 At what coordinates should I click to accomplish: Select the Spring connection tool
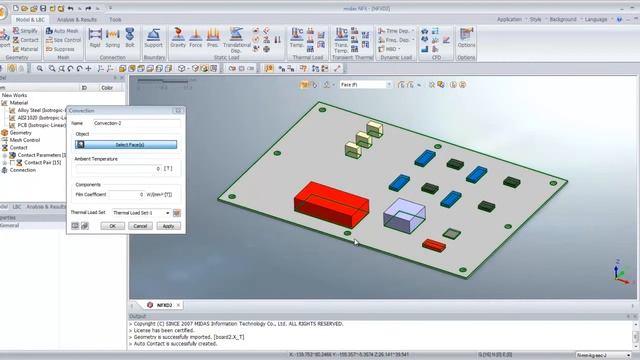113,38
